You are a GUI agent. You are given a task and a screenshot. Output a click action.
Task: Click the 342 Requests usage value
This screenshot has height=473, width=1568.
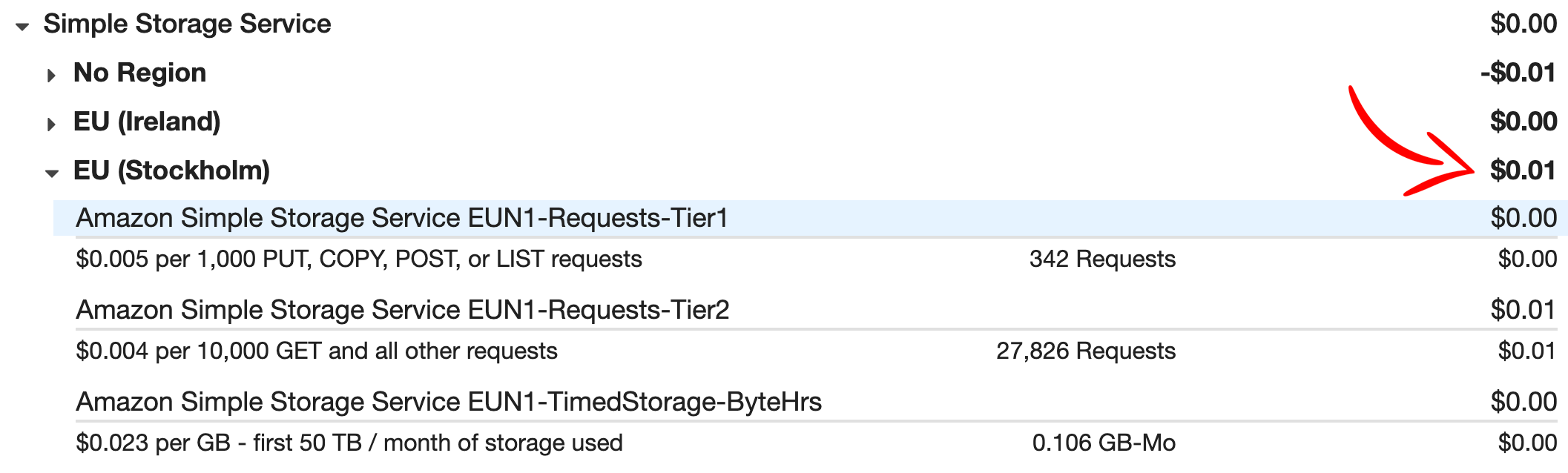(x=1102, y=259)
